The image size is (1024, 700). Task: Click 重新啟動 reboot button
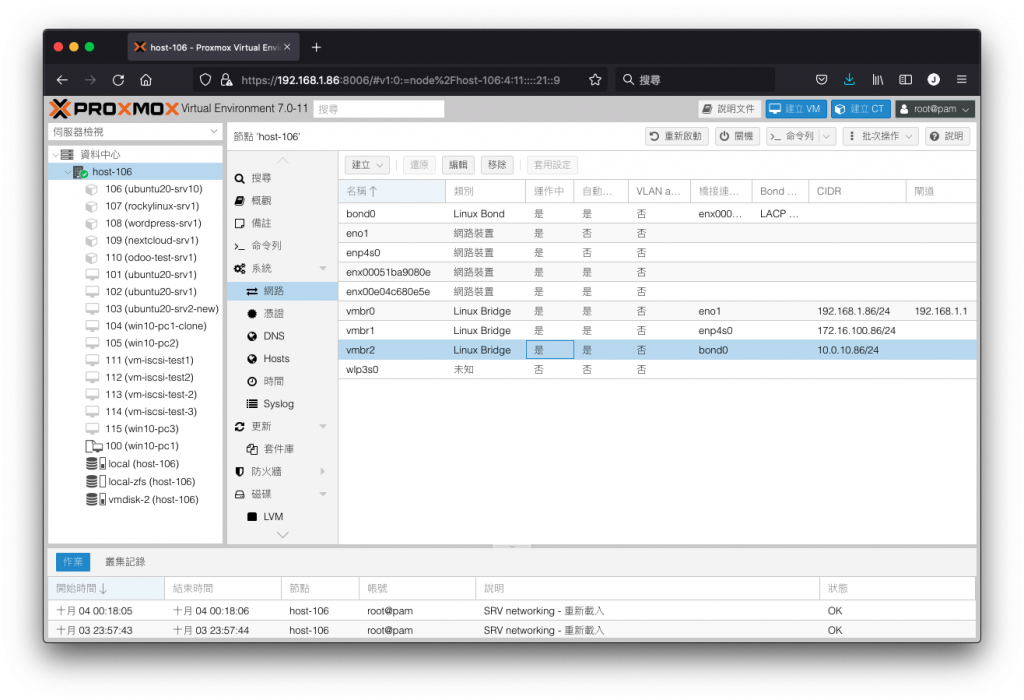[677, 136]
